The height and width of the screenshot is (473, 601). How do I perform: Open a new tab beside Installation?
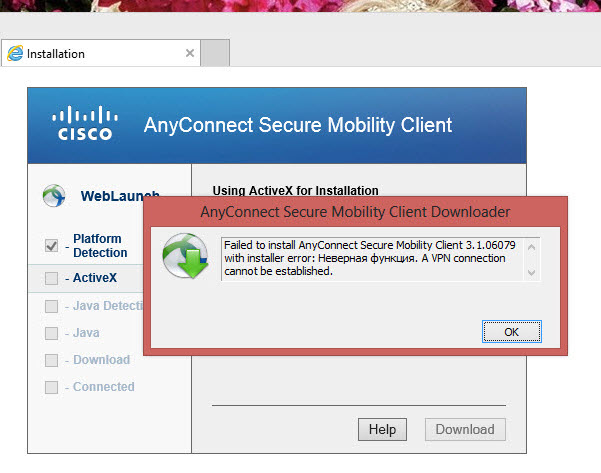[x=216, y=53]
